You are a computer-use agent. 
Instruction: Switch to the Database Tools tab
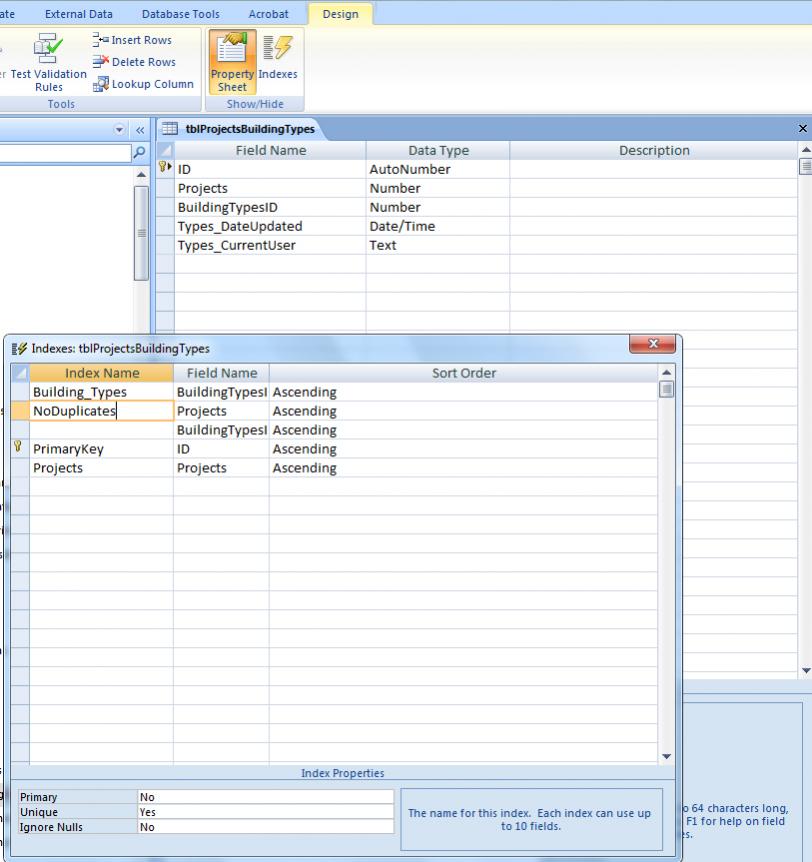180,14
